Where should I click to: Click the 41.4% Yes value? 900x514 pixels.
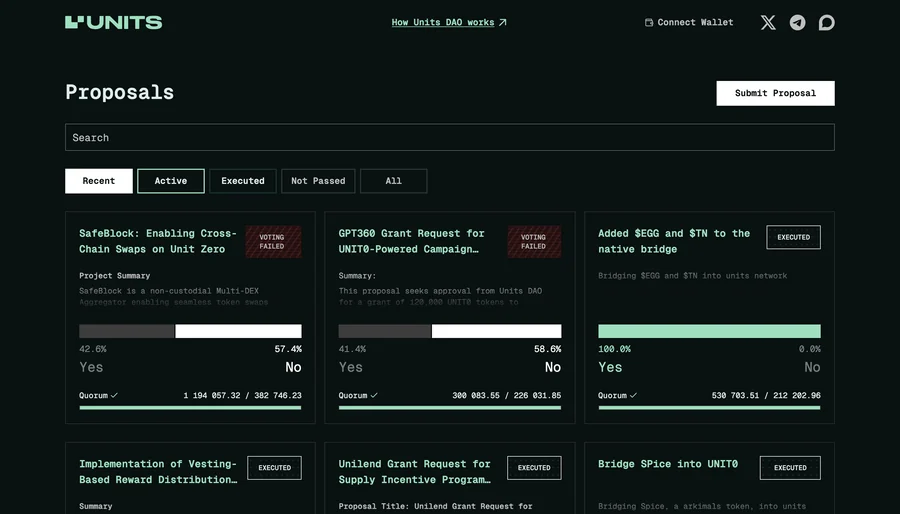[x=352, y=349]
